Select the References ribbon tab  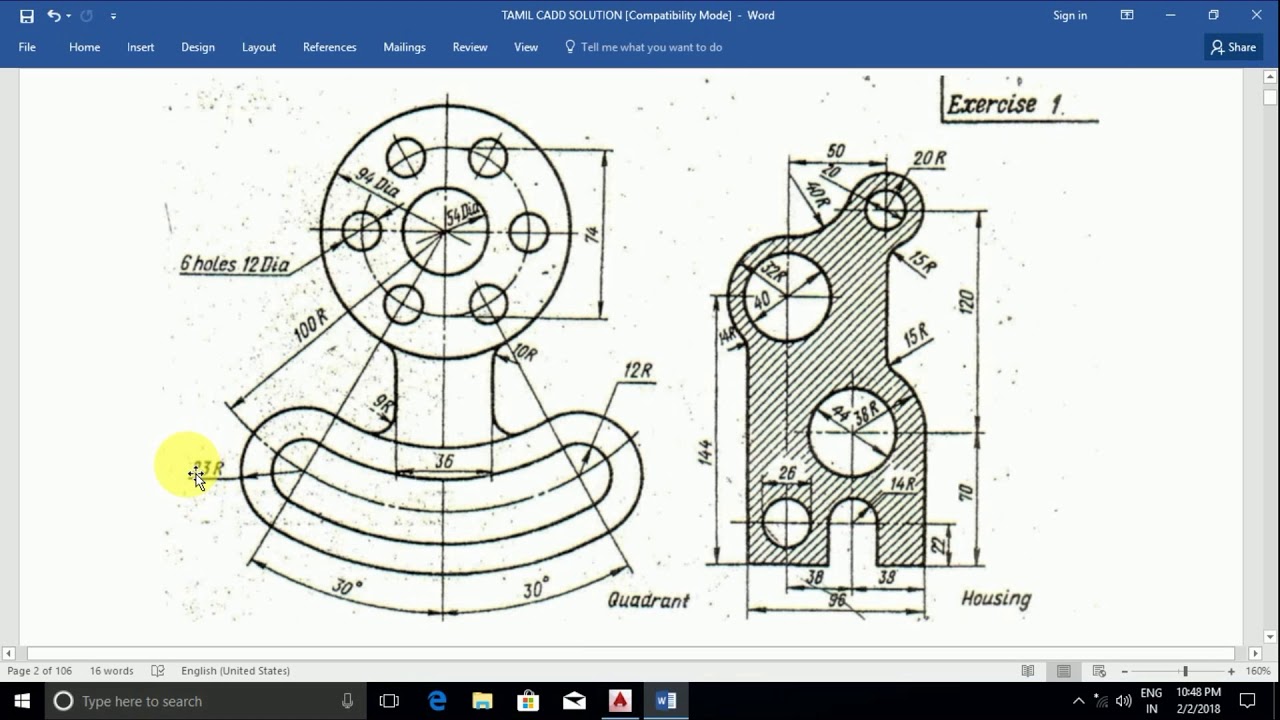330,47
